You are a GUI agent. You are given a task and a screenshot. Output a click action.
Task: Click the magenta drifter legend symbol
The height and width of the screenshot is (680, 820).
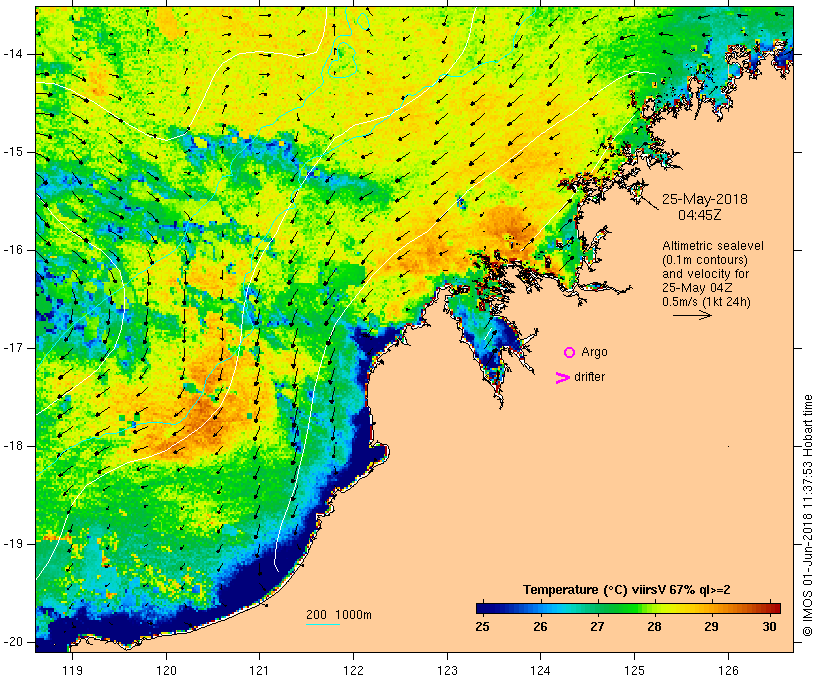tap(563, 378)
